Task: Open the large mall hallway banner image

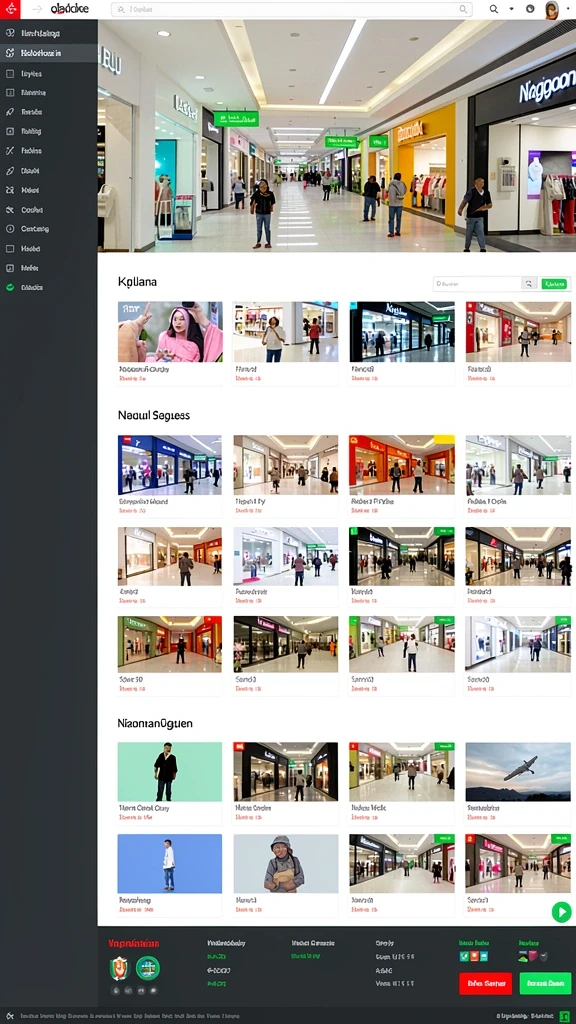Action: click(x=337, y=136)
